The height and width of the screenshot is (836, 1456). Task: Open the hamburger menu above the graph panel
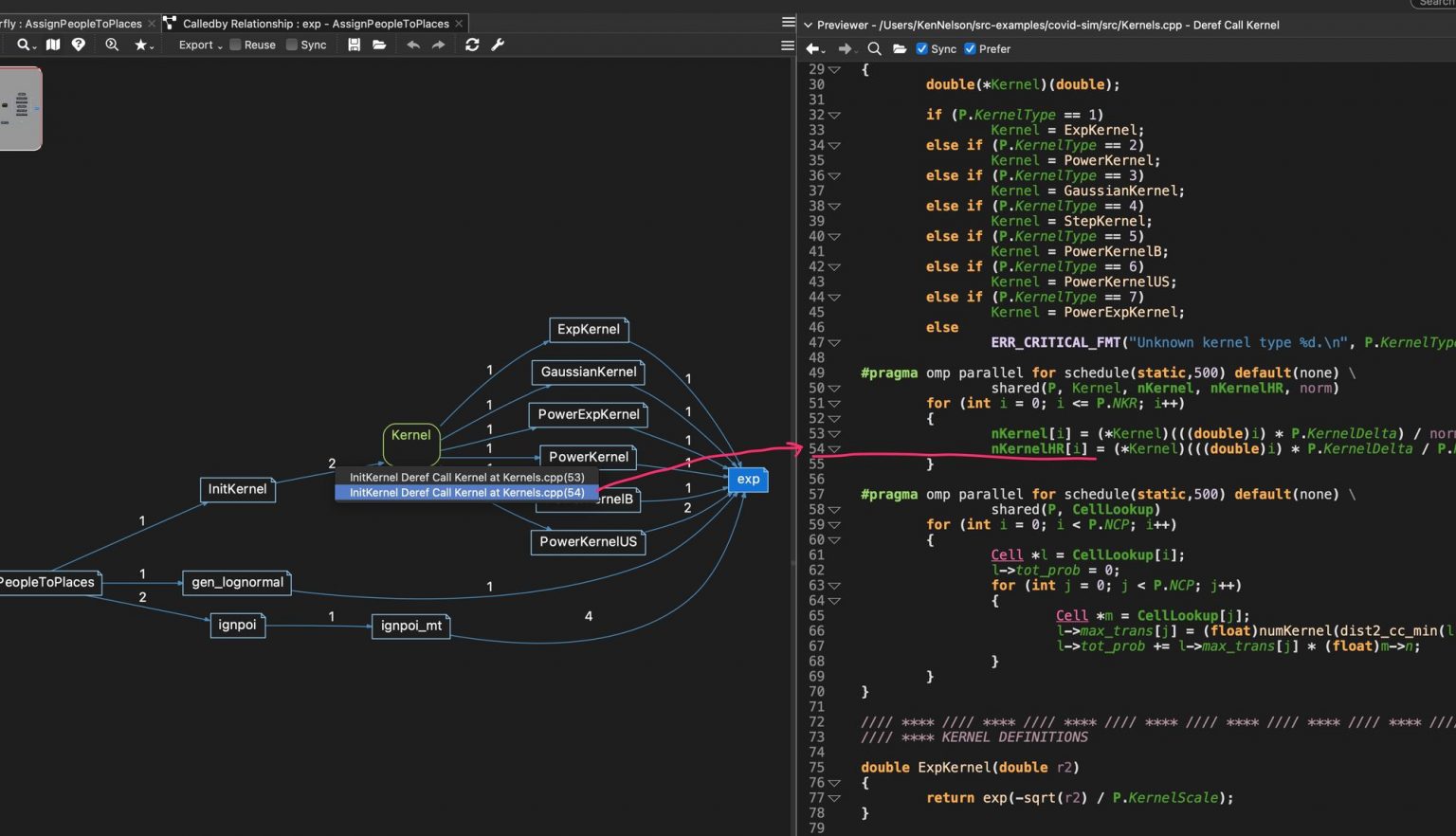[x=787, y=45]
